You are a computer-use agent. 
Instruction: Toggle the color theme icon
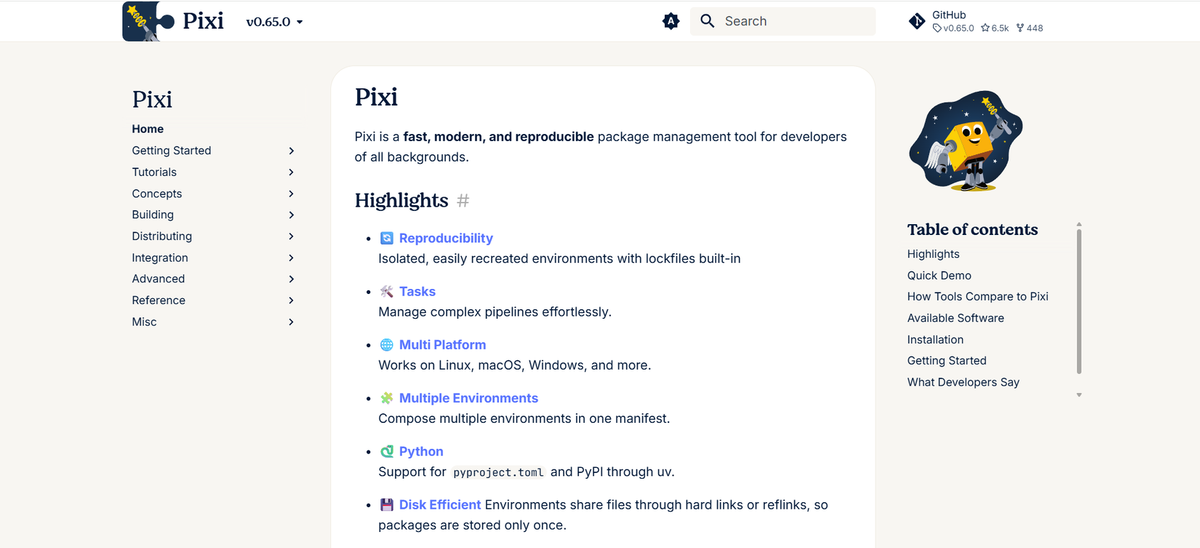tap(671, 21)
